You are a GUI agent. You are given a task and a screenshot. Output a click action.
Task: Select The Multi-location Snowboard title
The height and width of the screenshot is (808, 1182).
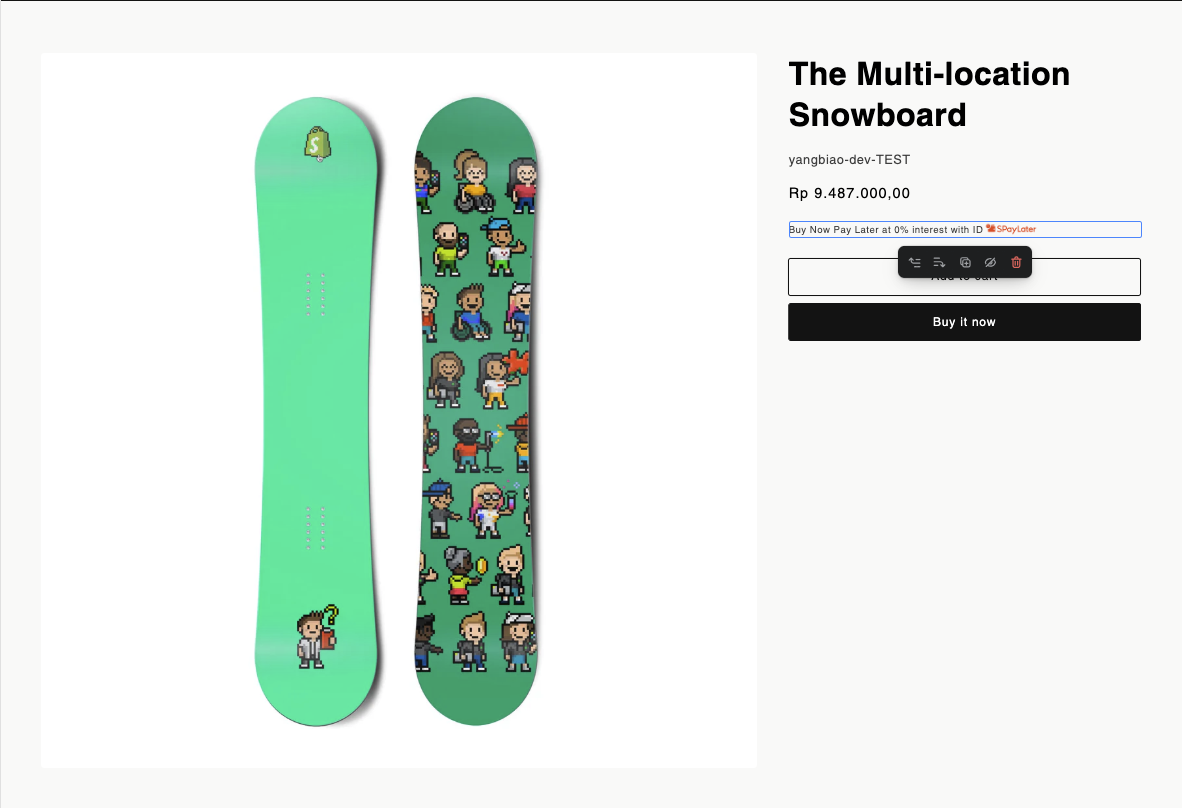(x=929, y=94)
